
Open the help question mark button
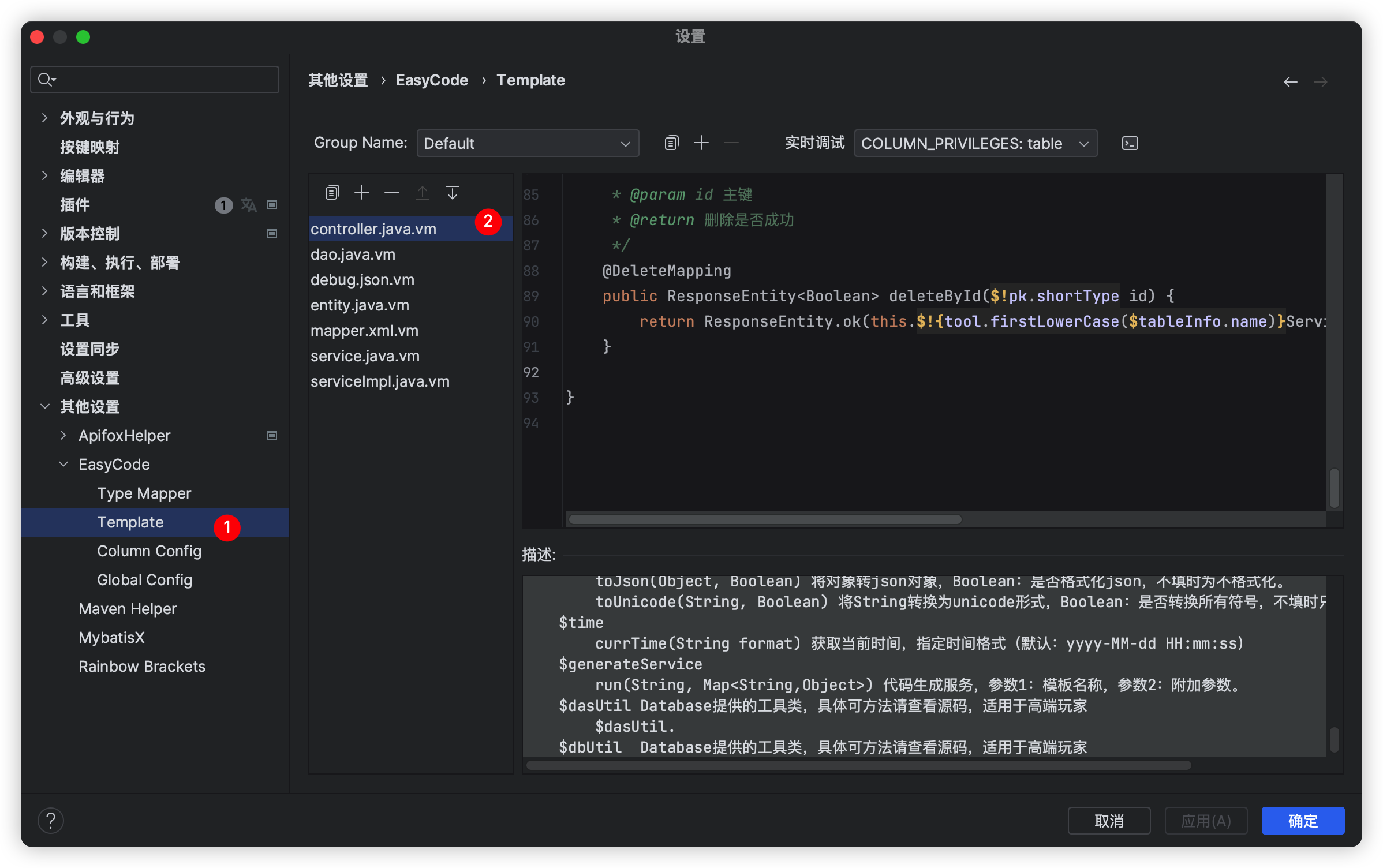51,820
